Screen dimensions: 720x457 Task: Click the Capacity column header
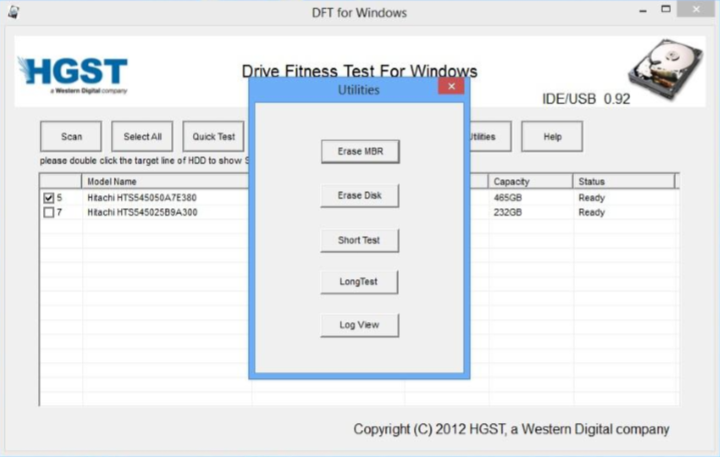tap(530, 181)
